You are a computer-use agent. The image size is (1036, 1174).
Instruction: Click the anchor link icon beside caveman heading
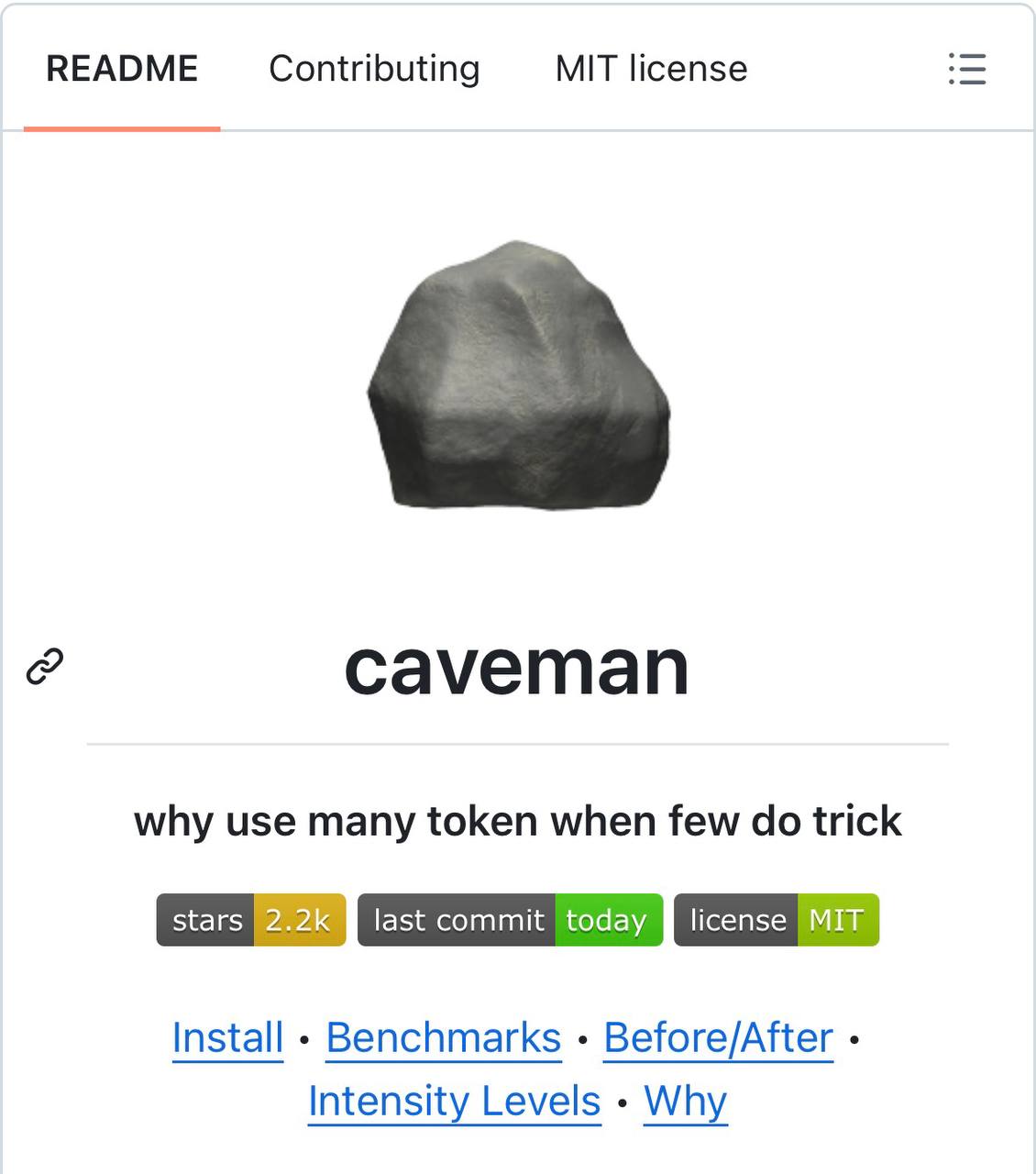[x=45, y=667]
